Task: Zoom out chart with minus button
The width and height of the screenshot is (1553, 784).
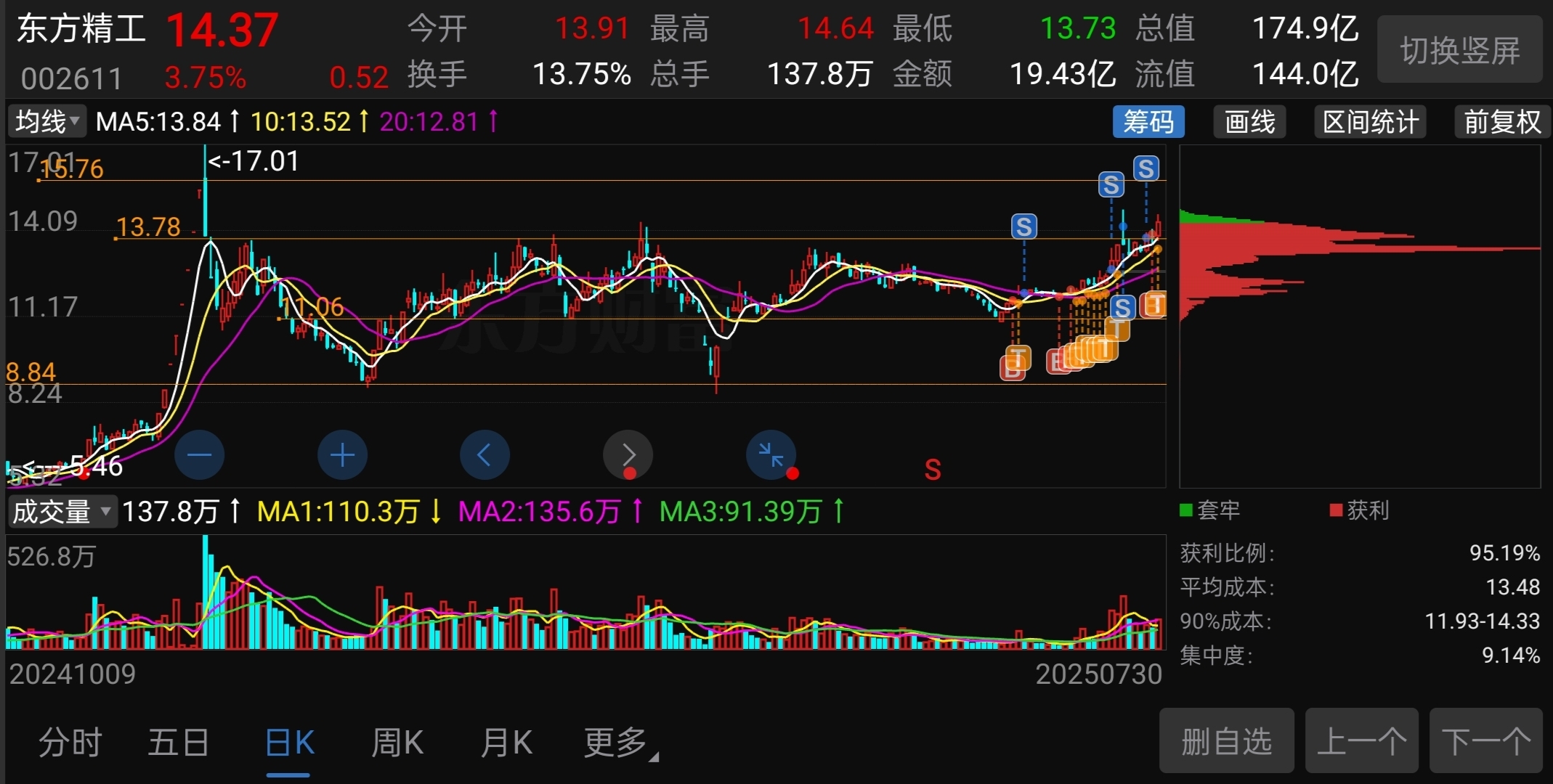Action: tap(199, 455)
